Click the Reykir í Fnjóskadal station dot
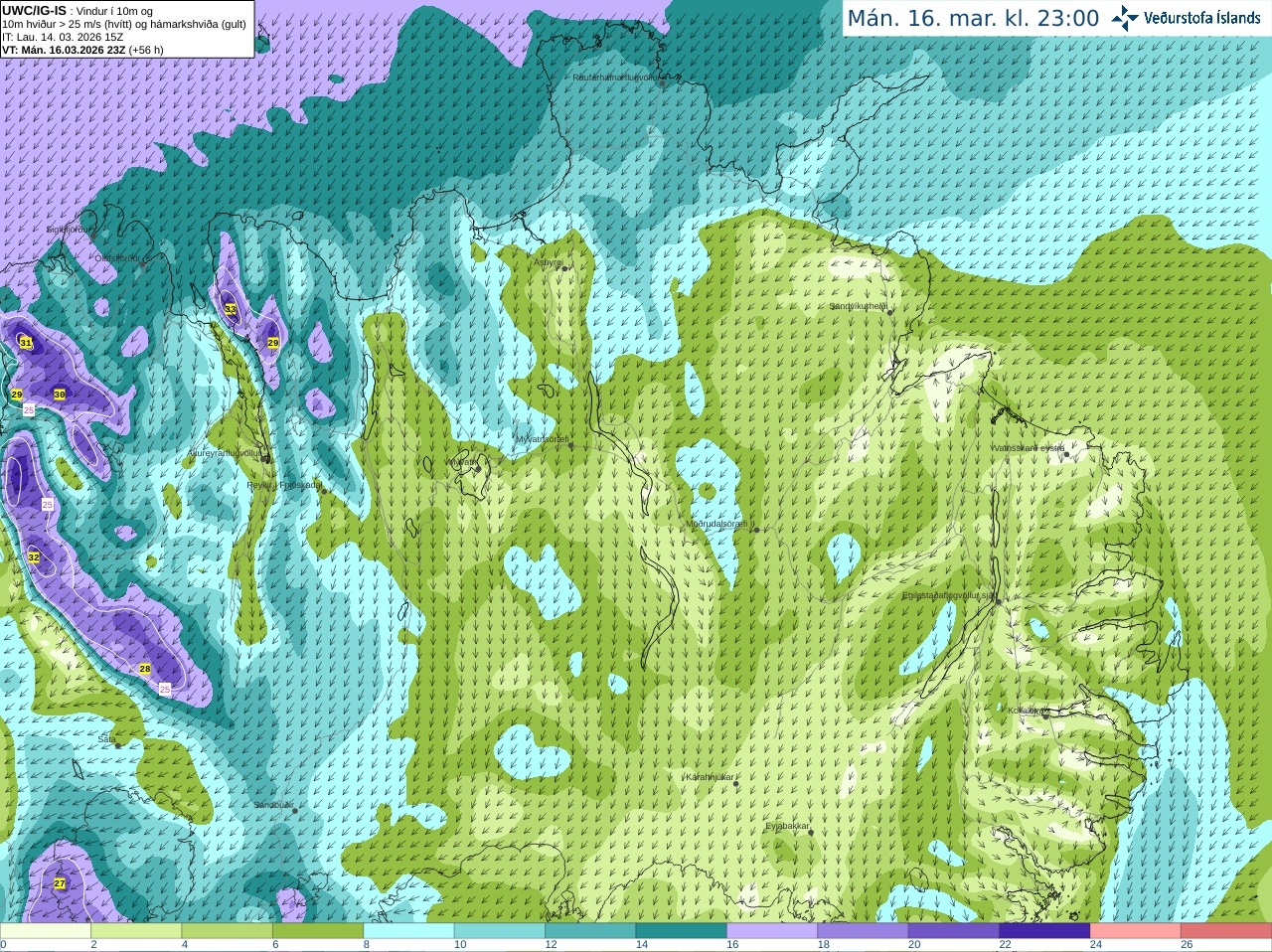The width and height of the screenshot is (1272, 952). tap(324, 491)
